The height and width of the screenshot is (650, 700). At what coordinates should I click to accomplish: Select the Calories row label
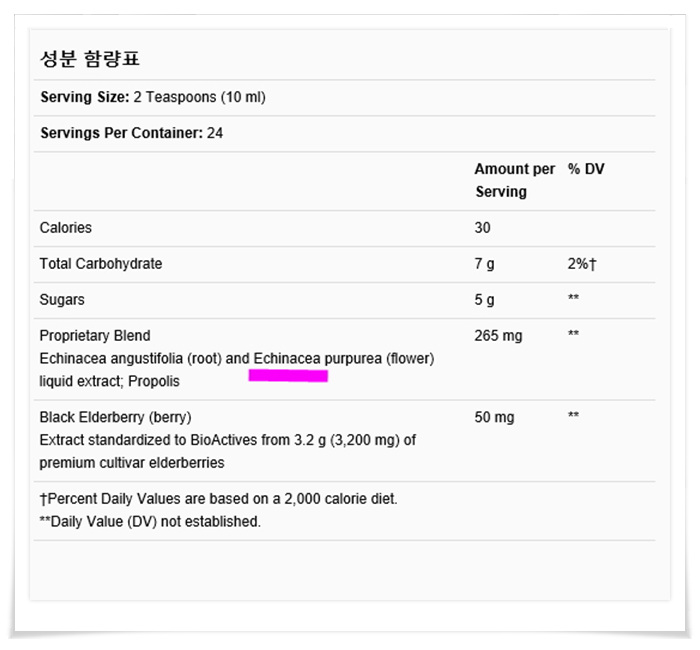pyautogui.click(x=66, y=228)
